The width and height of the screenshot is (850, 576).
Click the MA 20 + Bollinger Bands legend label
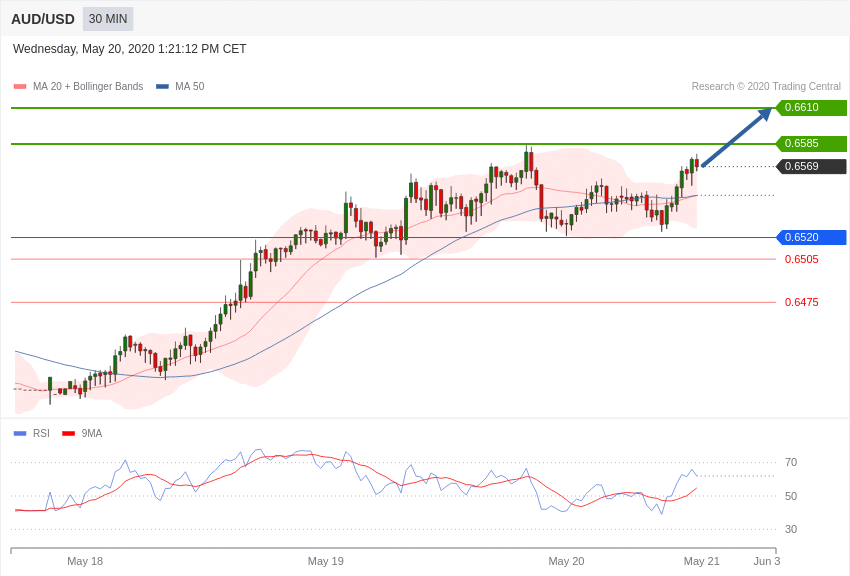click(88, 86)
